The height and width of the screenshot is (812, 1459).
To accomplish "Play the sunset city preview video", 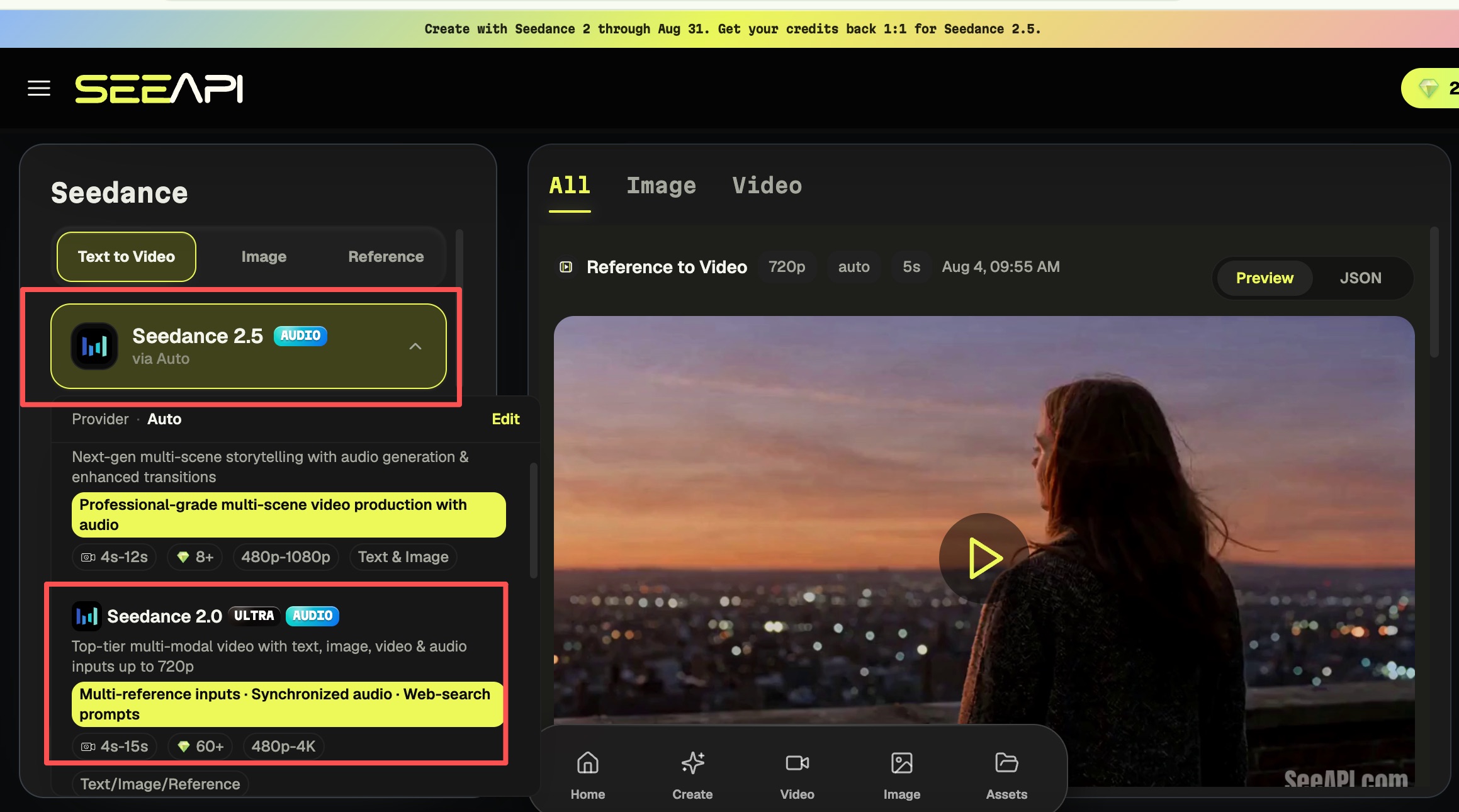I will (x=984, y=558).
